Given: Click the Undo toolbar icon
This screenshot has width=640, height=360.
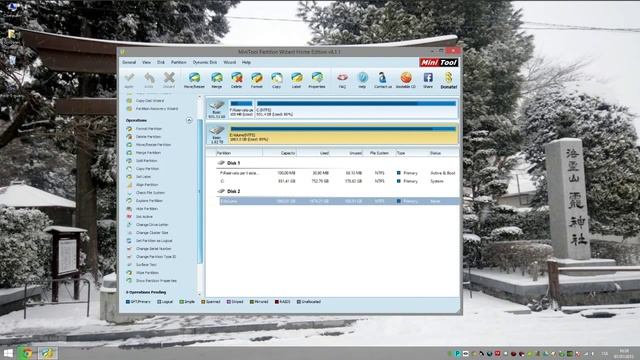Looking at the screenshot, I should [149, 80].
